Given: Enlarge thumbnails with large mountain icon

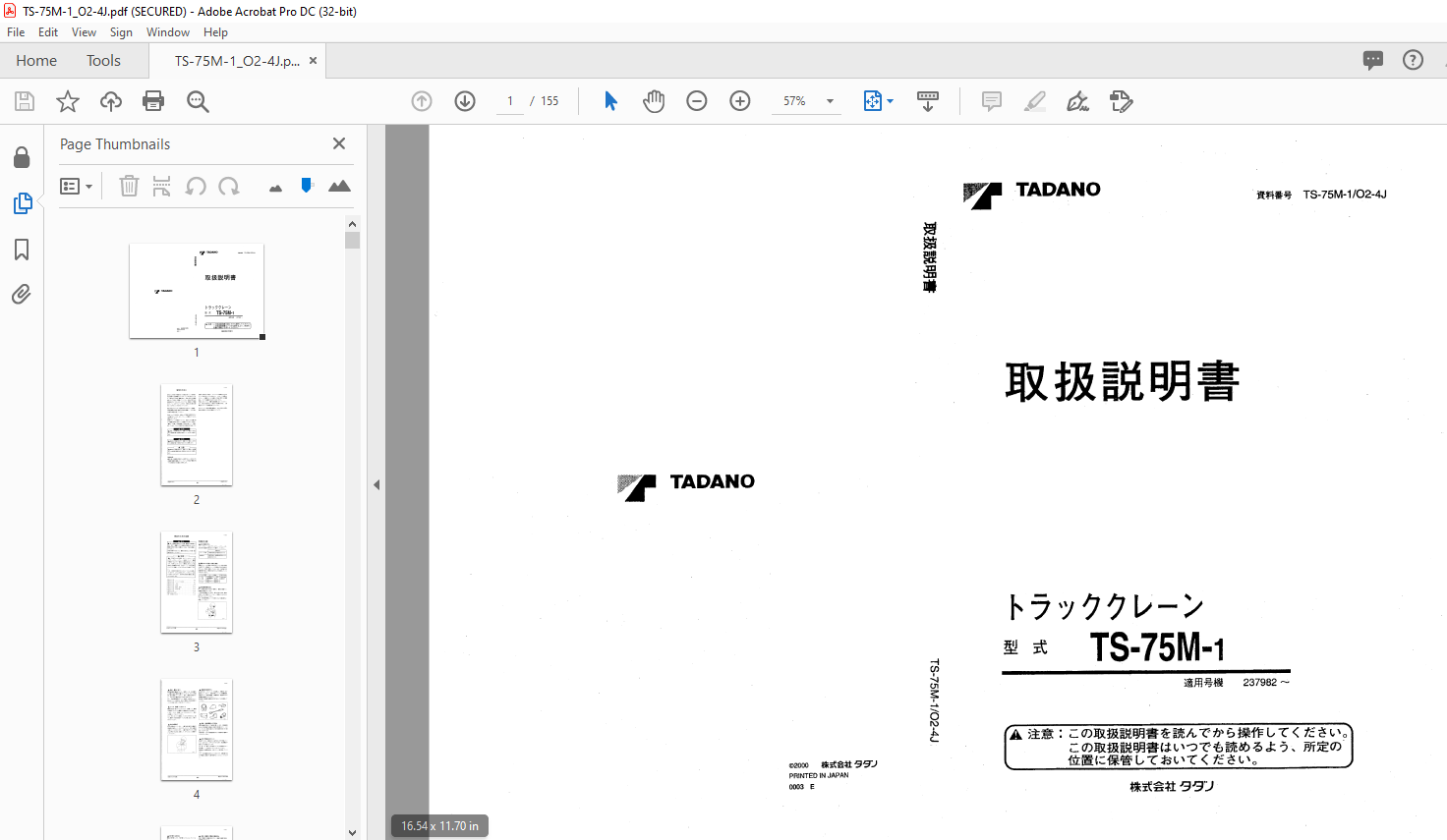Looking at the screenshot, I should pyautogui.click(x=339, y=186).
